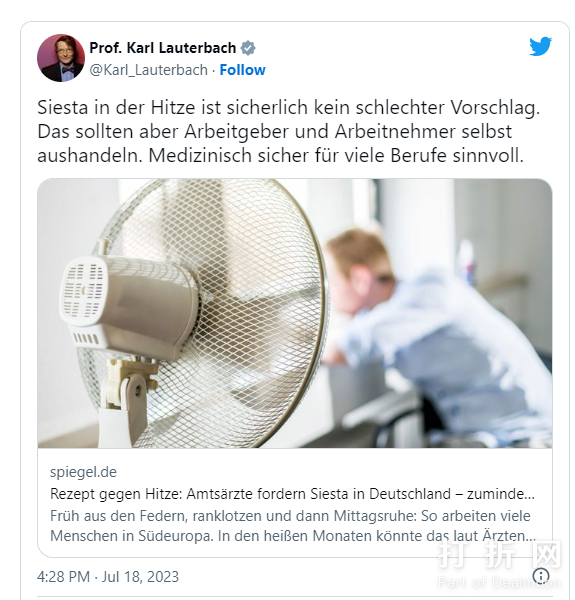
Task: Open headline 'Rezept gegen Hitze: Amtsärzte fordern Siesta'
Action: point(292,494)
